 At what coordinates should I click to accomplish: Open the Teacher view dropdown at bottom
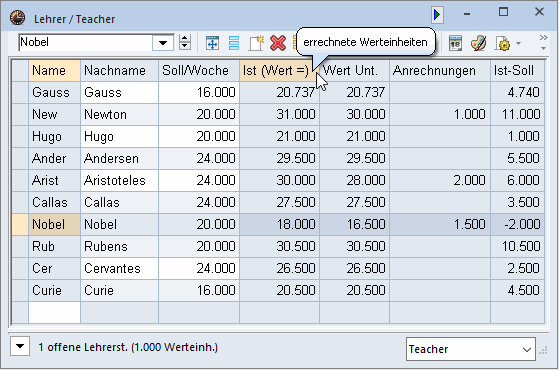coord(471,349)
